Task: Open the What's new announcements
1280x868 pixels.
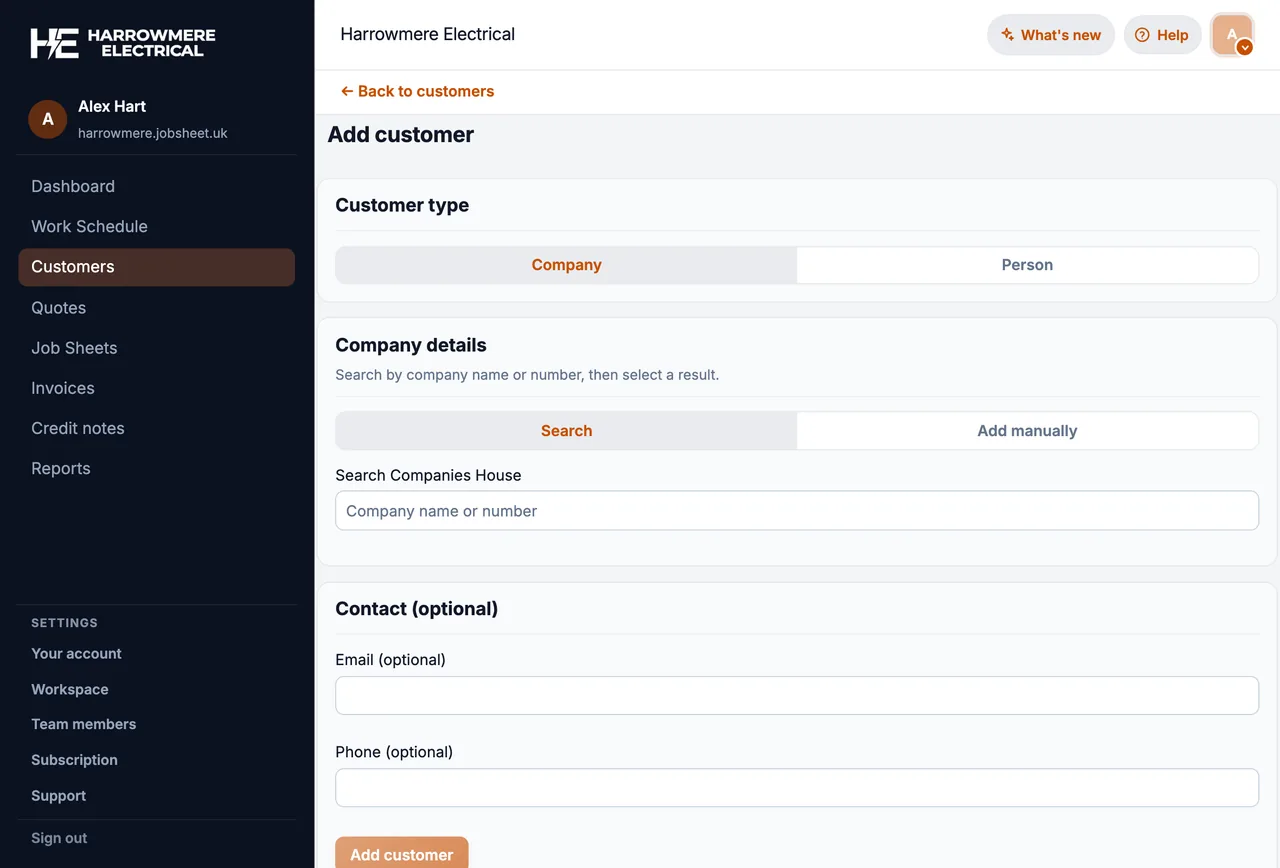Action: point(1051,35)
